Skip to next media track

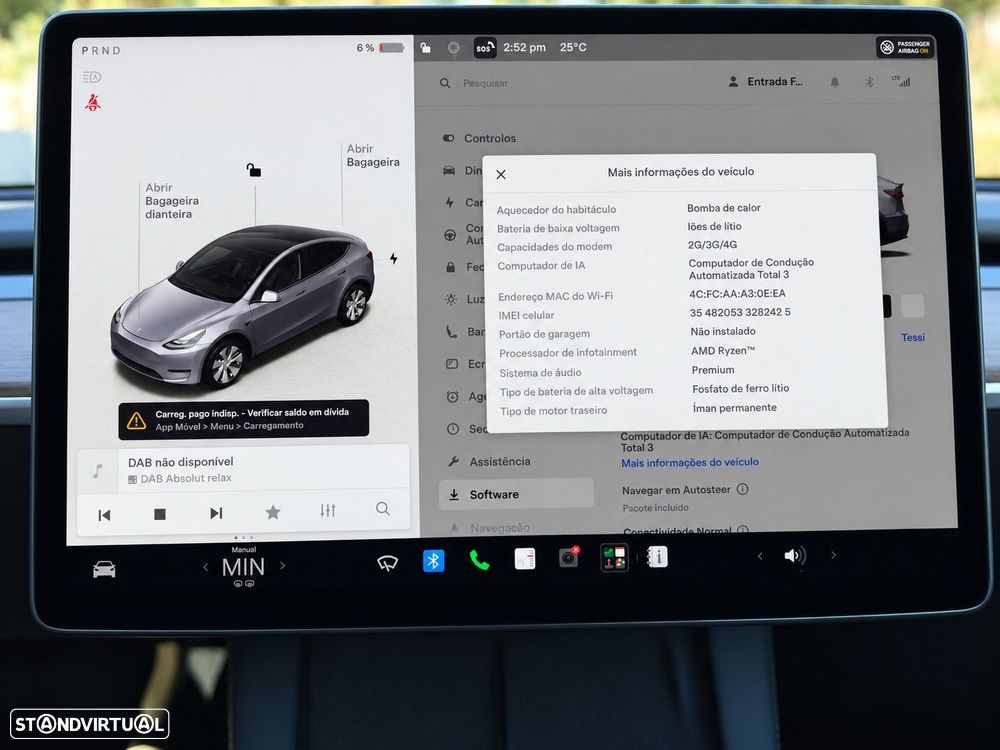(216, 513)
